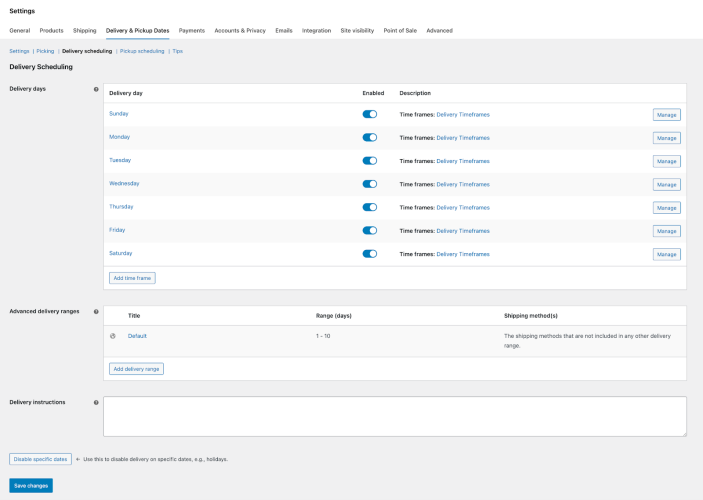This screenshot has height=500, width=703.
Task: Open Thursday's Delivery Timeframes link
Action: [463, 207]
